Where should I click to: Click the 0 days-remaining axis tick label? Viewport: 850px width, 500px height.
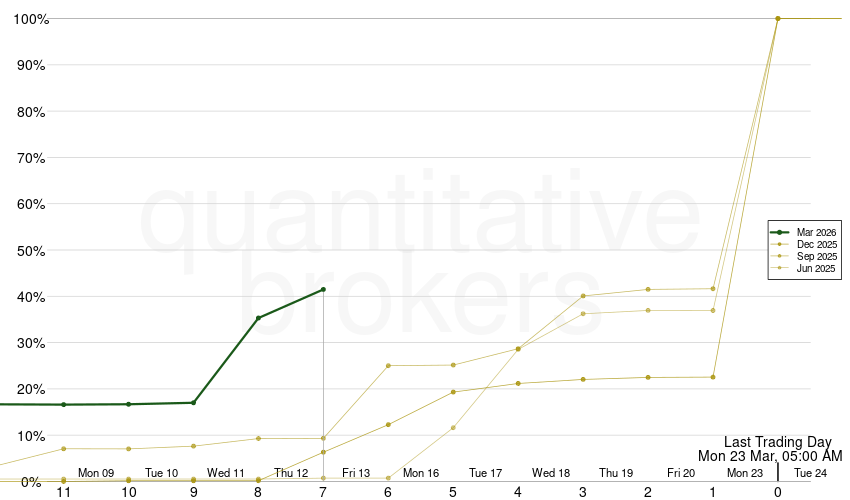click(x=777, y=492)
